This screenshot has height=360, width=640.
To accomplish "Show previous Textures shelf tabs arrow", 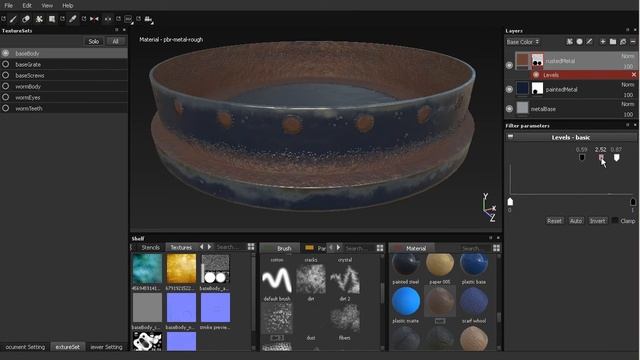I will tap(202, 247).
